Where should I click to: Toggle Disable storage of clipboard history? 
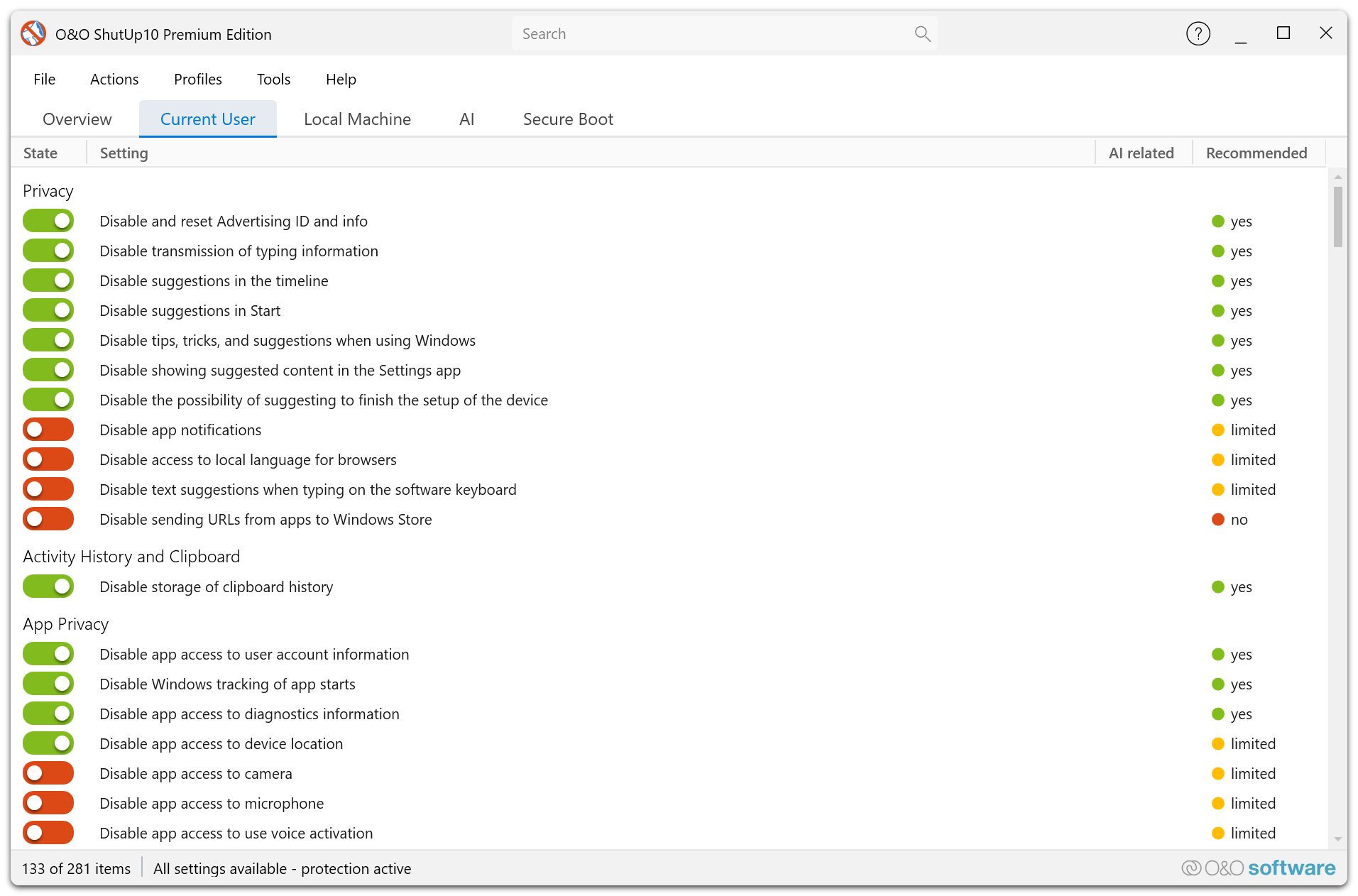[48, 586]
